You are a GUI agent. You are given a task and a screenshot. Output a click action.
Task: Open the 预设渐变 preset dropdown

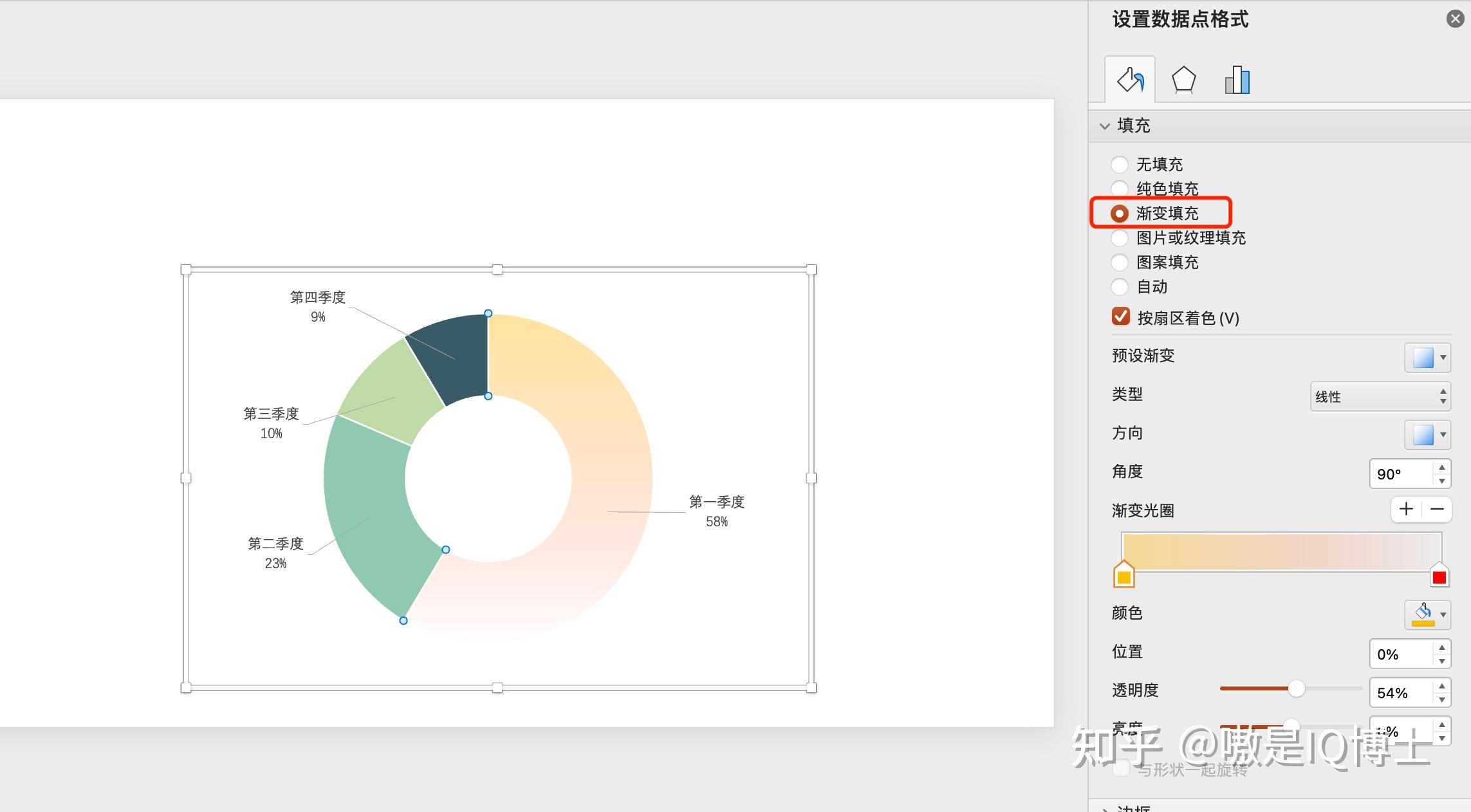[x=1428, y=358]
